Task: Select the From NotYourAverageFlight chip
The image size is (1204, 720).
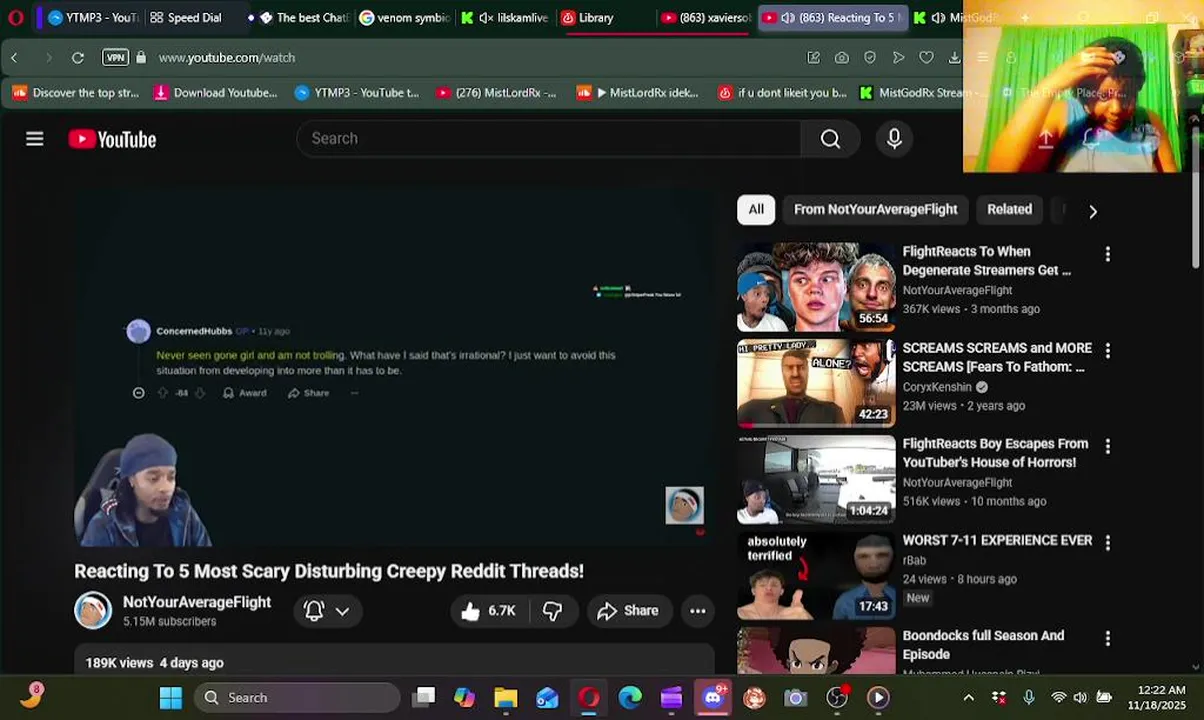Action: [875, 209]
